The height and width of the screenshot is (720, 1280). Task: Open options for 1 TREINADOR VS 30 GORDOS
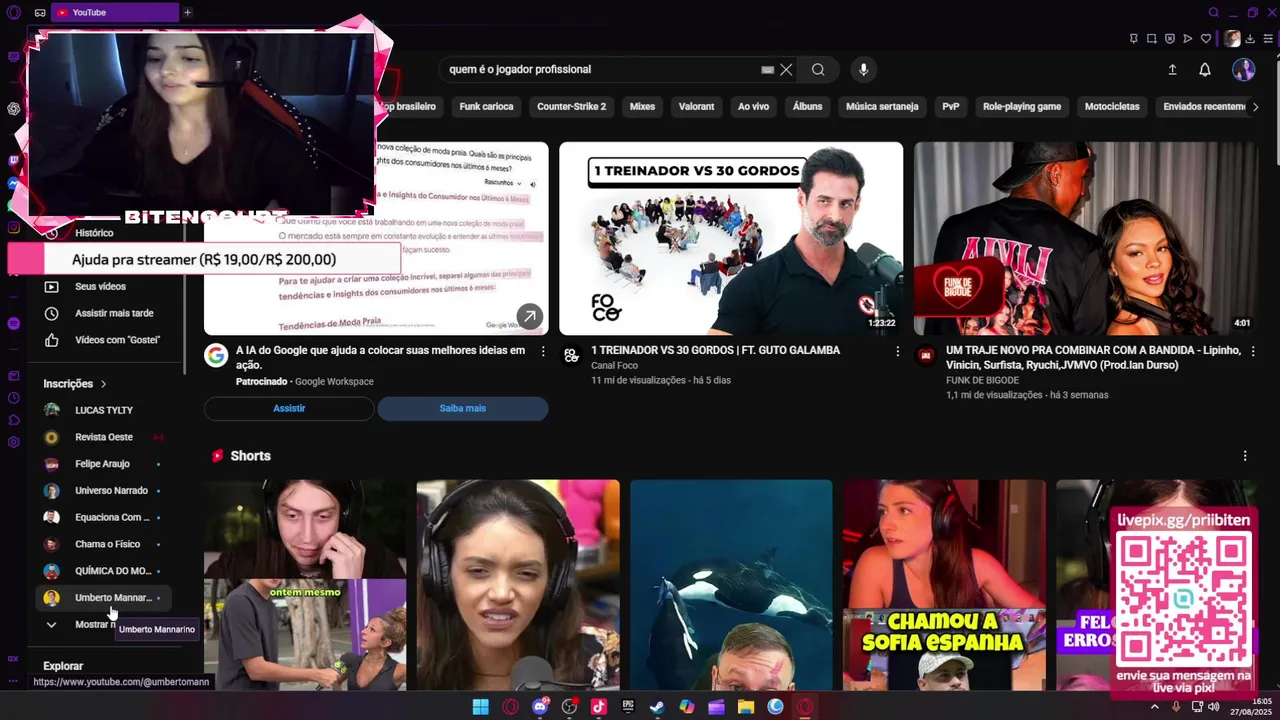click(897, 352)
